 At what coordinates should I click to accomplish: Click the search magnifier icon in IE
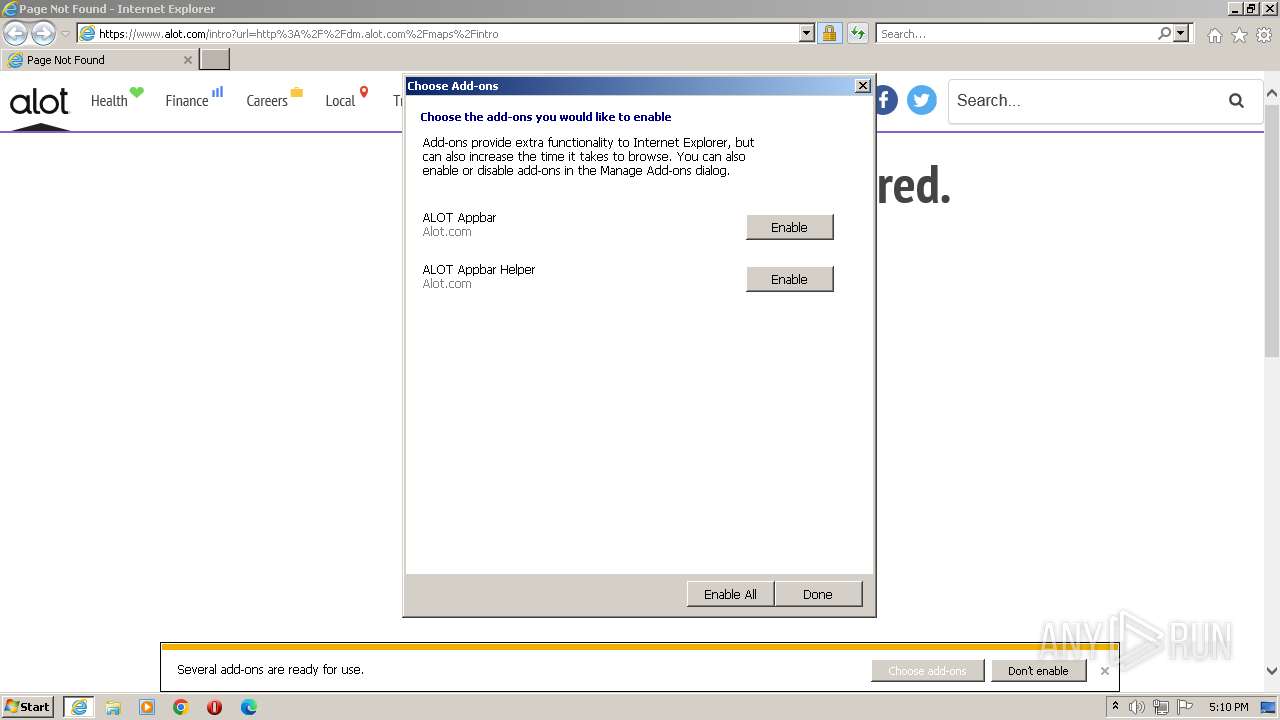point(1164,33)
